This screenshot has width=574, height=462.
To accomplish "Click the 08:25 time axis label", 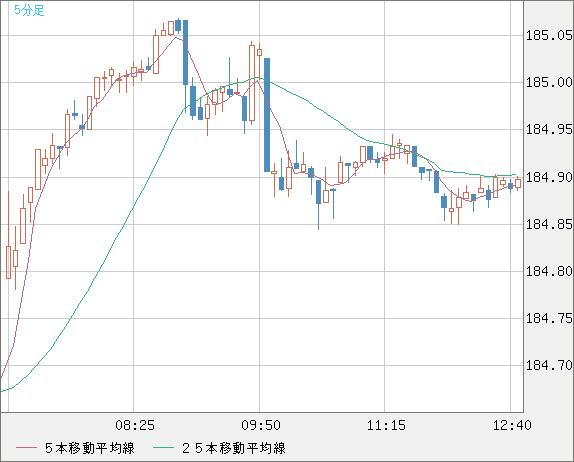I will click(135, 425).
